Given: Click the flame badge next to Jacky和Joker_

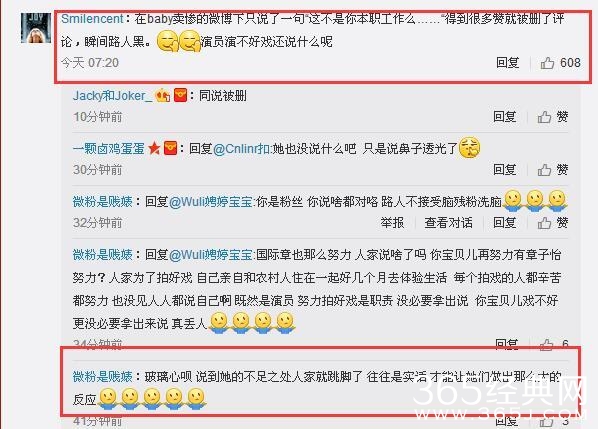Looking at the screenshot, I should [163, 95].
